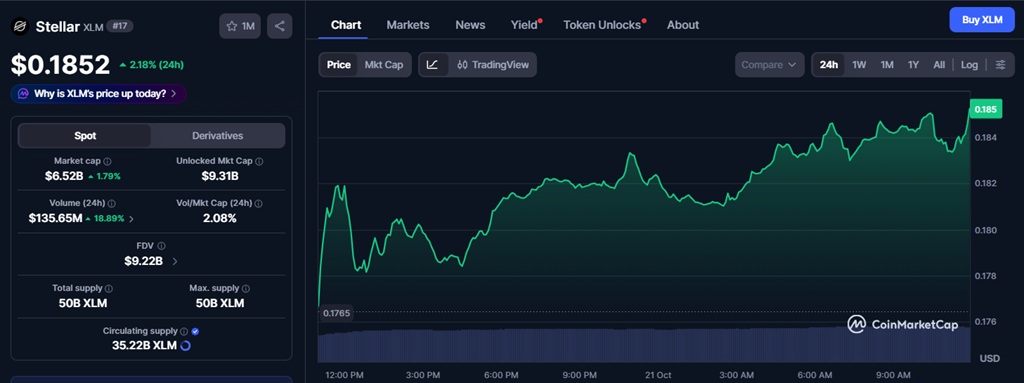Click the 0.185 current price label
Screen dimensions: 1024x383
[985, 110]
